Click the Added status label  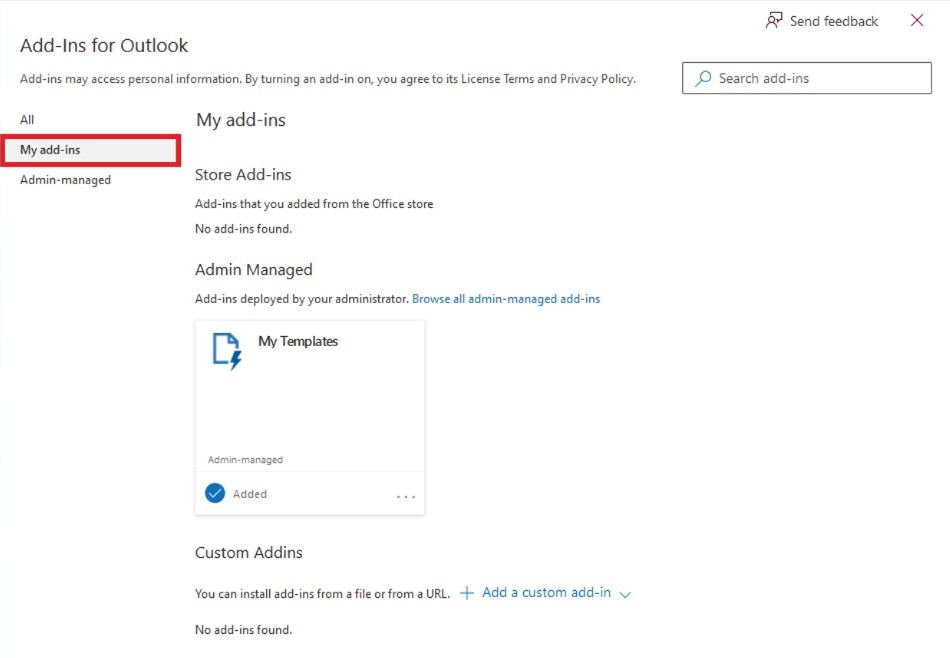pos(250,494)
